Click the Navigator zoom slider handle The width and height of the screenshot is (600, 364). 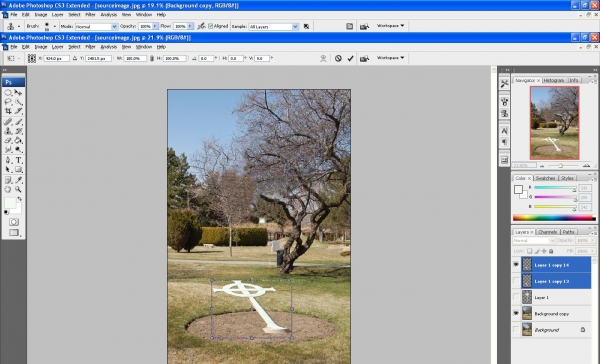click(x=561, y=166)
